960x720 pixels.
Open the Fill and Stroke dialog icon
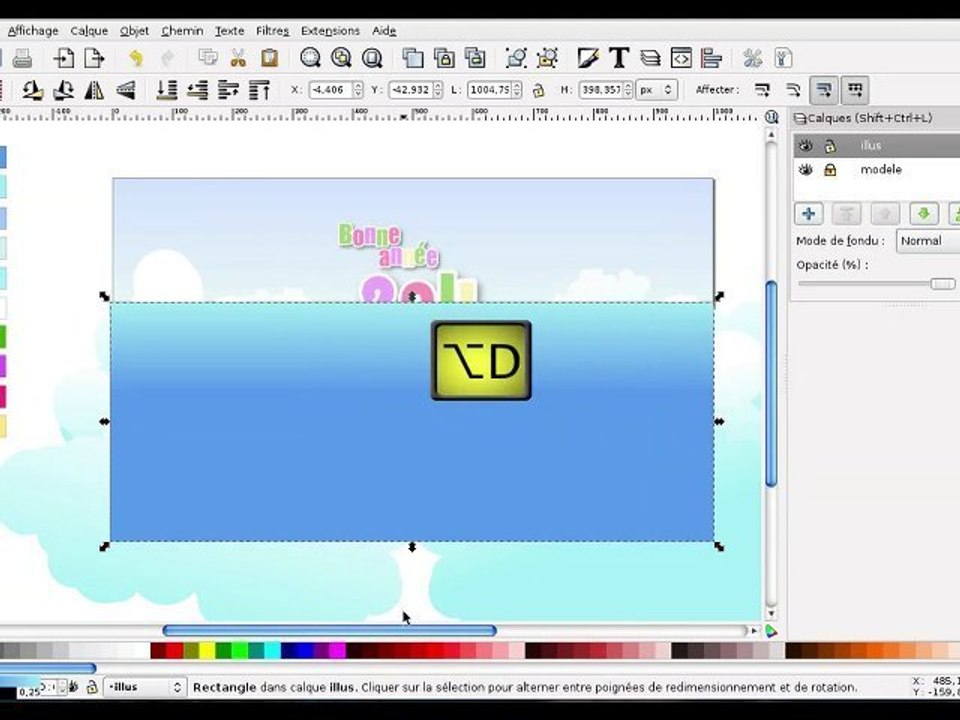588,58
